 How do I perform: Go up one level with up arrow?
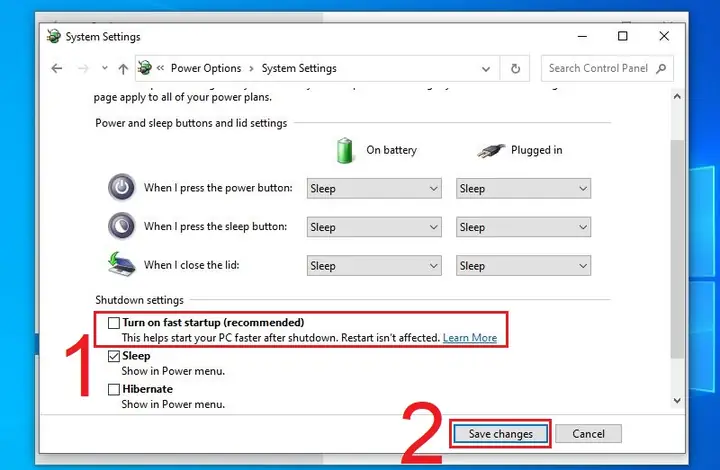pyautogui.click(x=123, y=68)
